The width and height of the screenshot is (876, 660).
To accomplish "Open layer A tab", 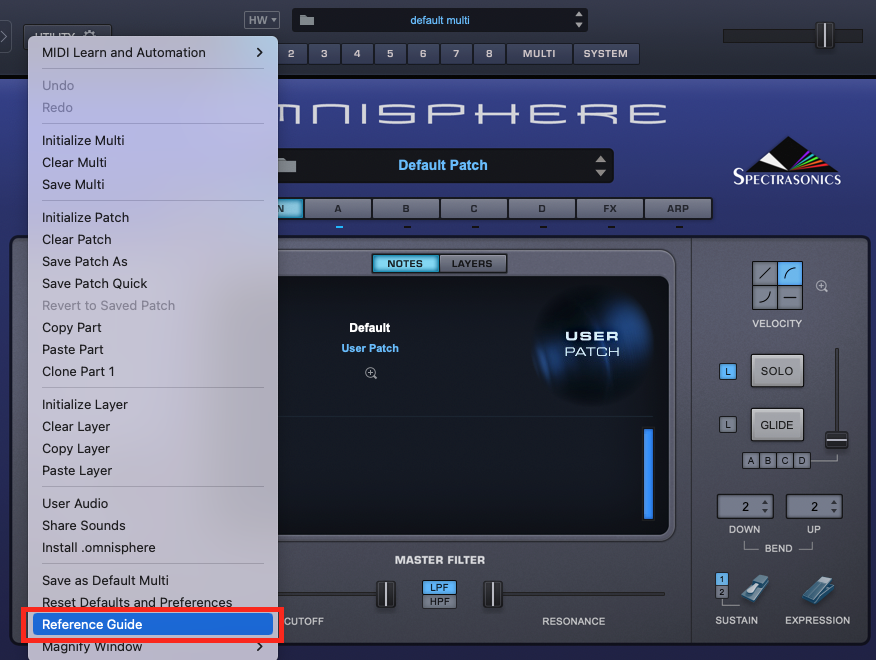I will click(338, 208).
